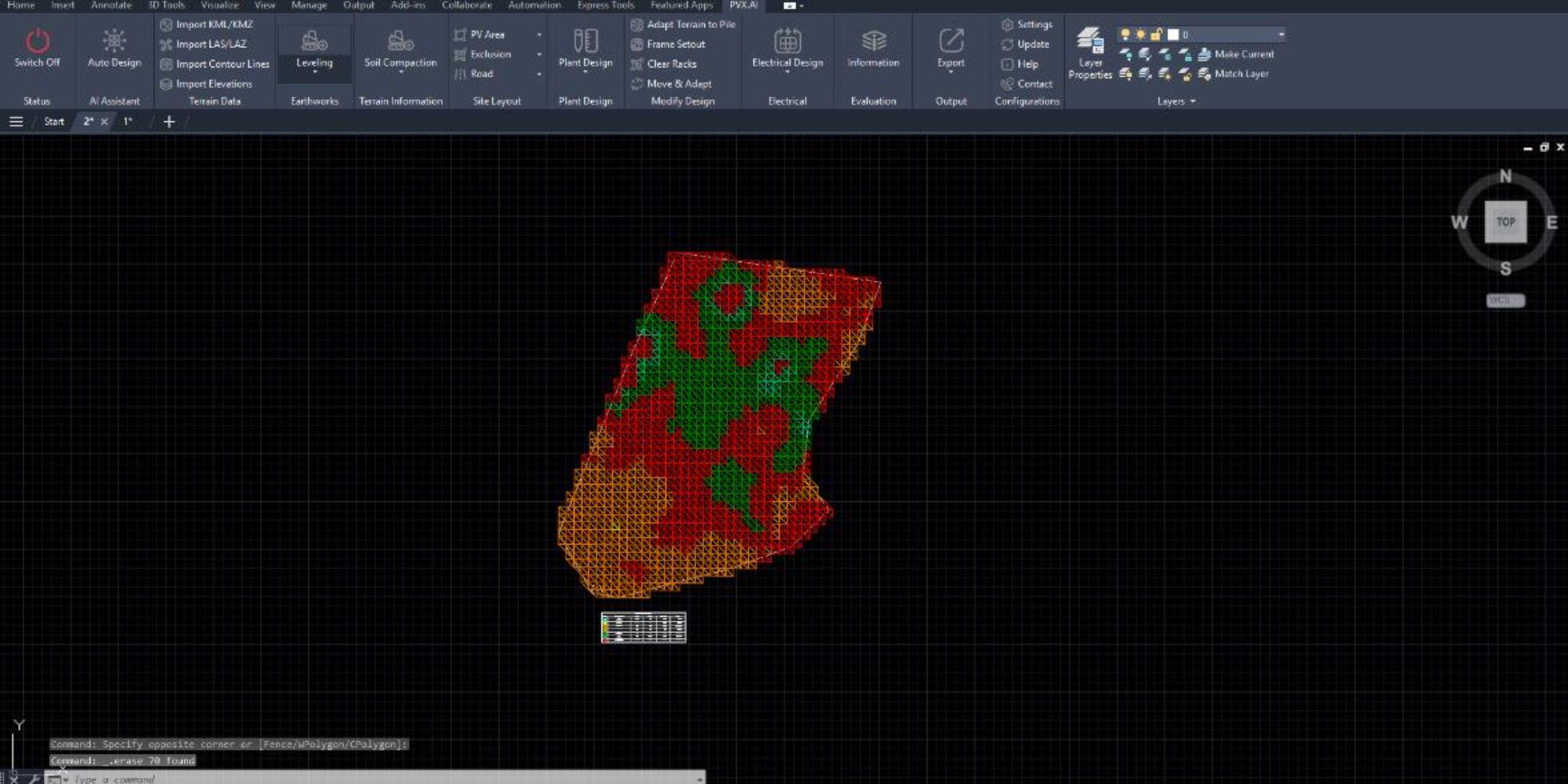Open the Leveling earthworks tool
Image resolution: width=1568 pixels, height=784 pixels.
point(314,43)
